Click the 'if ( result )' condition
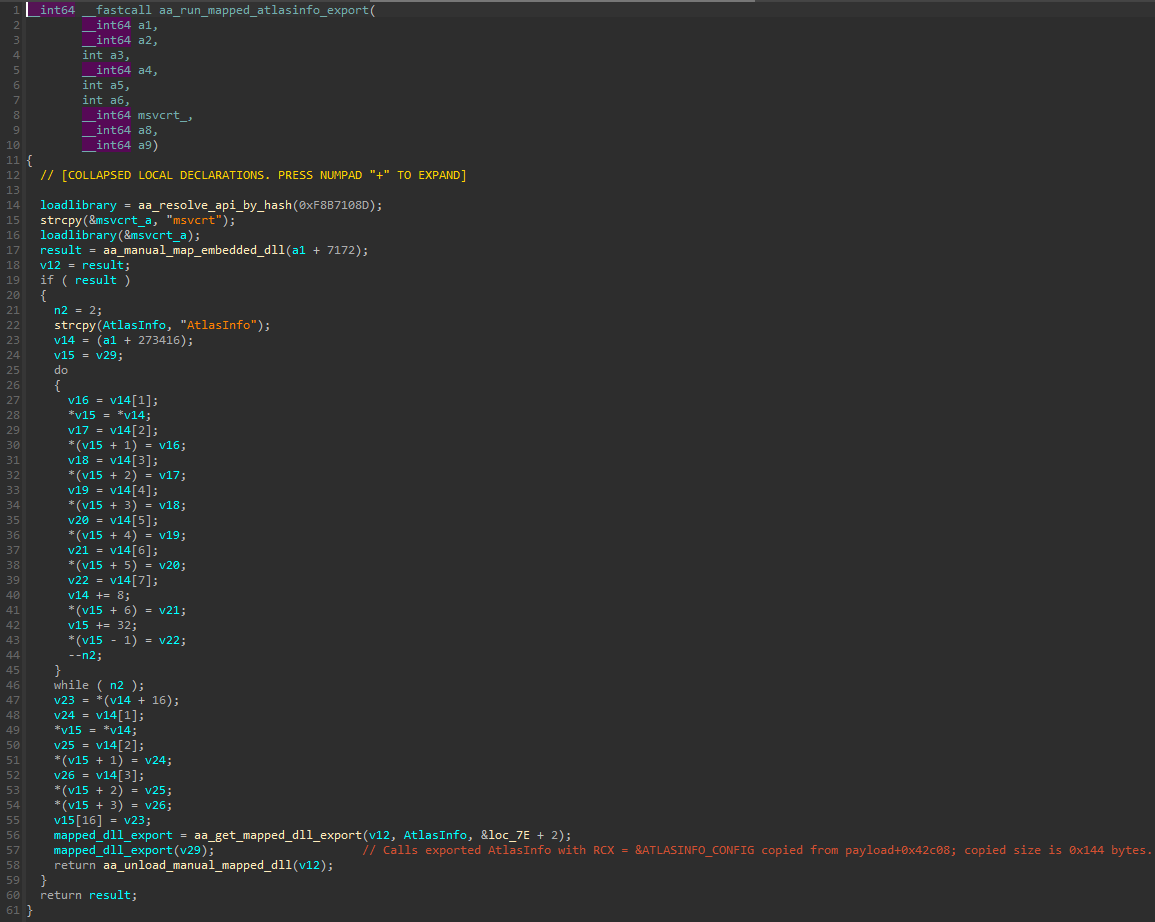The image size is (1155, 922). pyautogui.click(x=85, y=281)
